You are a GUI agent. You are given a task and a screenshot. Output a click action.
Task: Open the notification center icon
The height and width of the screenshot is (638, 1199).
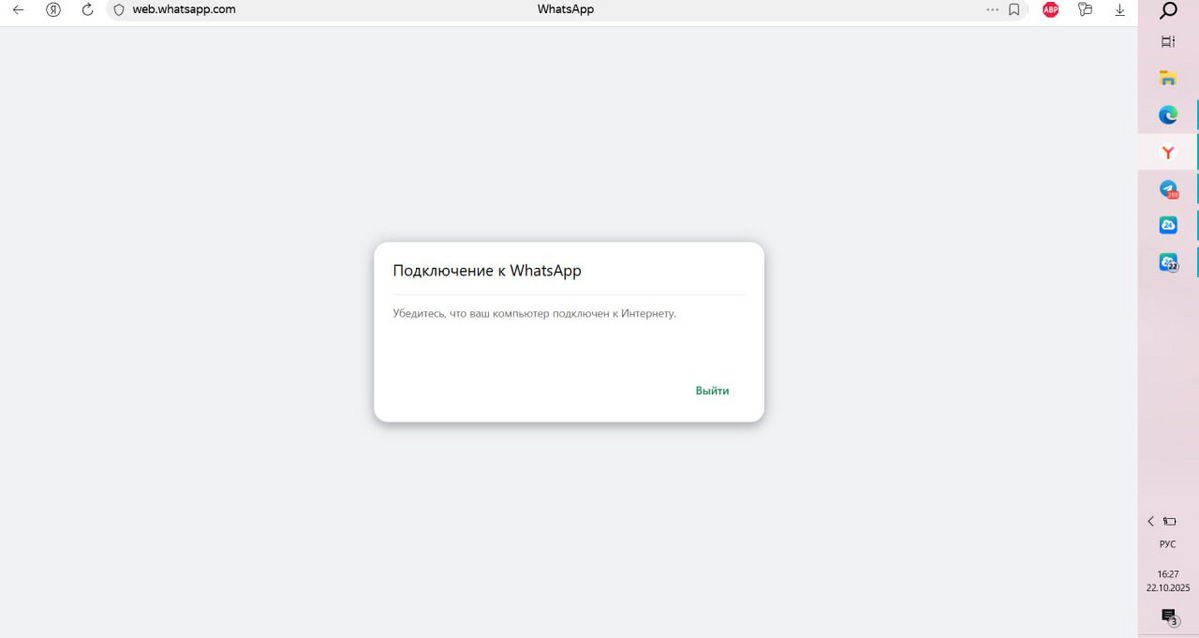click(x=1168, y=616)
